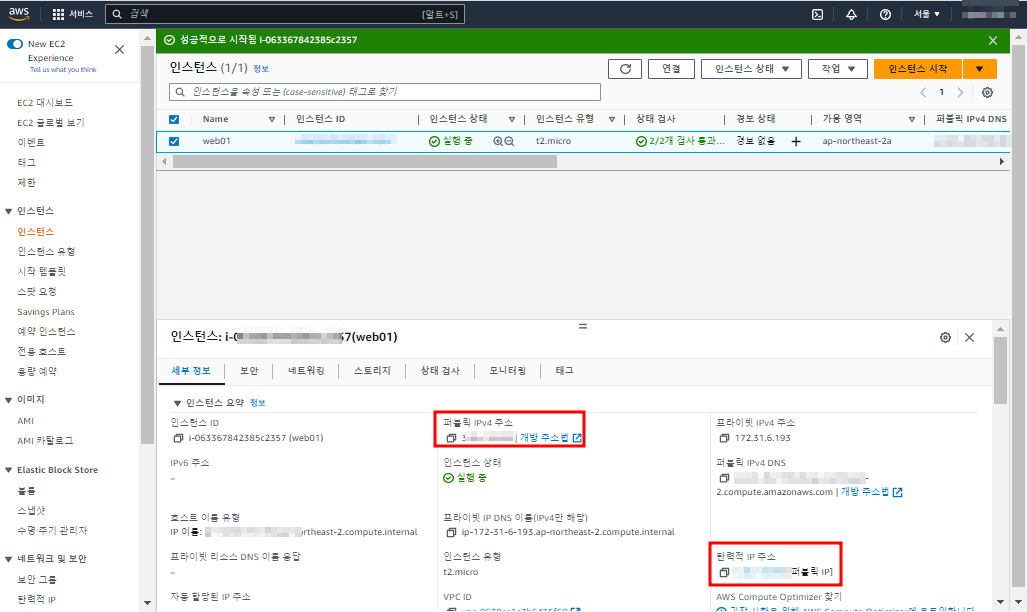The image size is (1027, 612).
Task: Dismiss the green success banner
Action: click(x=993, y=41)
